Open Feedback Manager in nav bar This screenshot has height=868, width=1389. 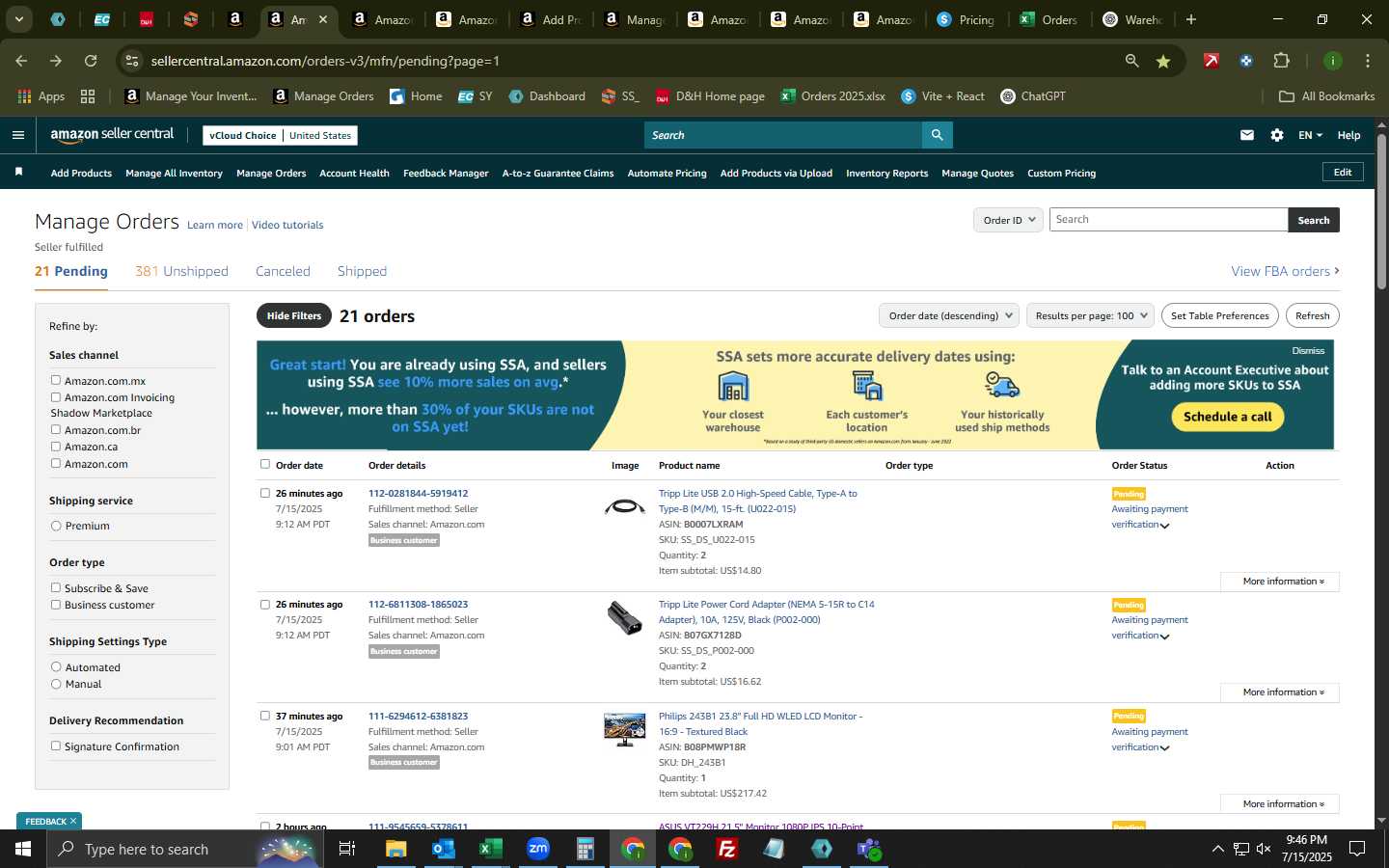[446, 173]
